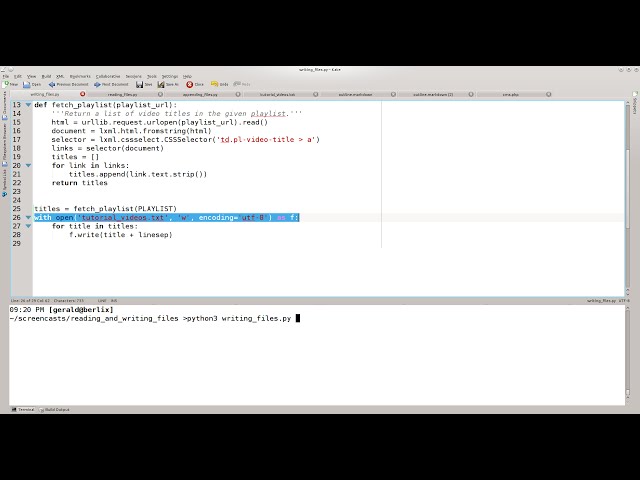
Task: Open the File menu
Action: pos(6,76)
